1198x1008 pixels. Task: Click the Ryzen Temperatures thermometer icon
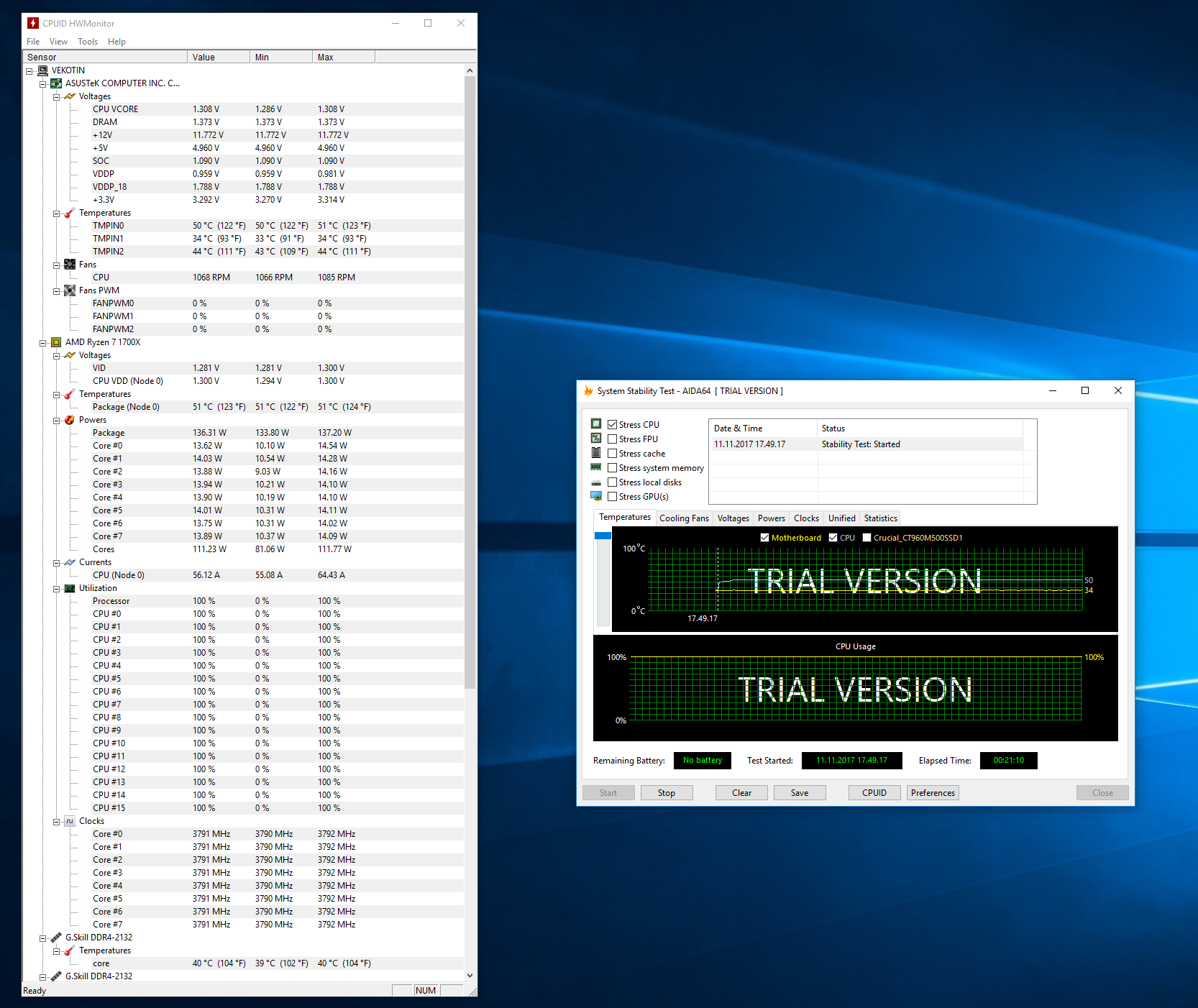(x=70, y=394)
